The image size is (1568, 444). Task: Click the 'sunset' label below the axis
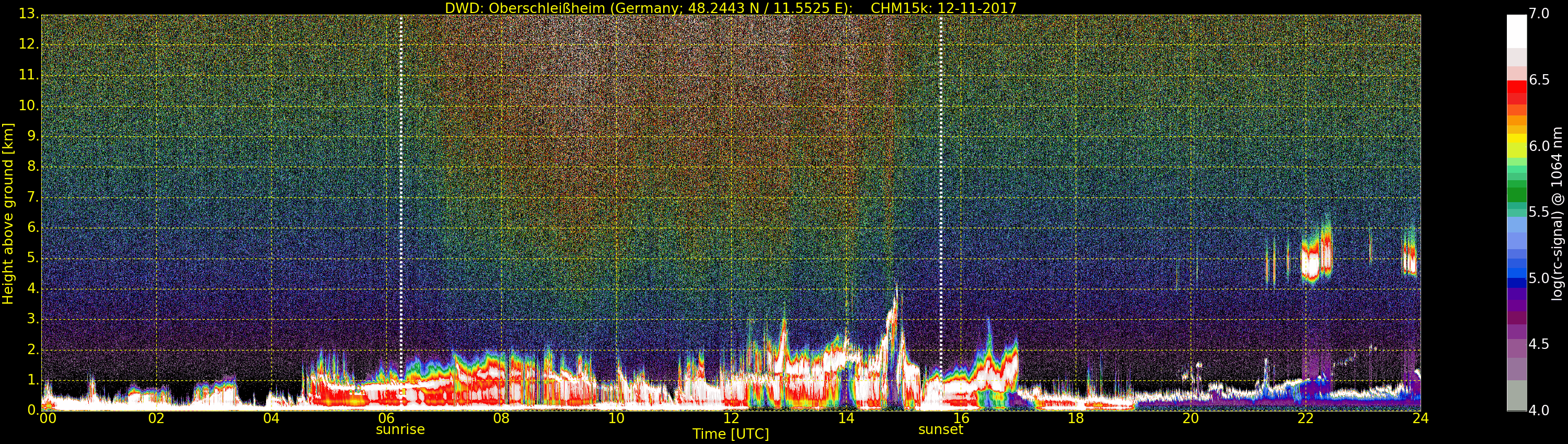(x=940, y=429)
